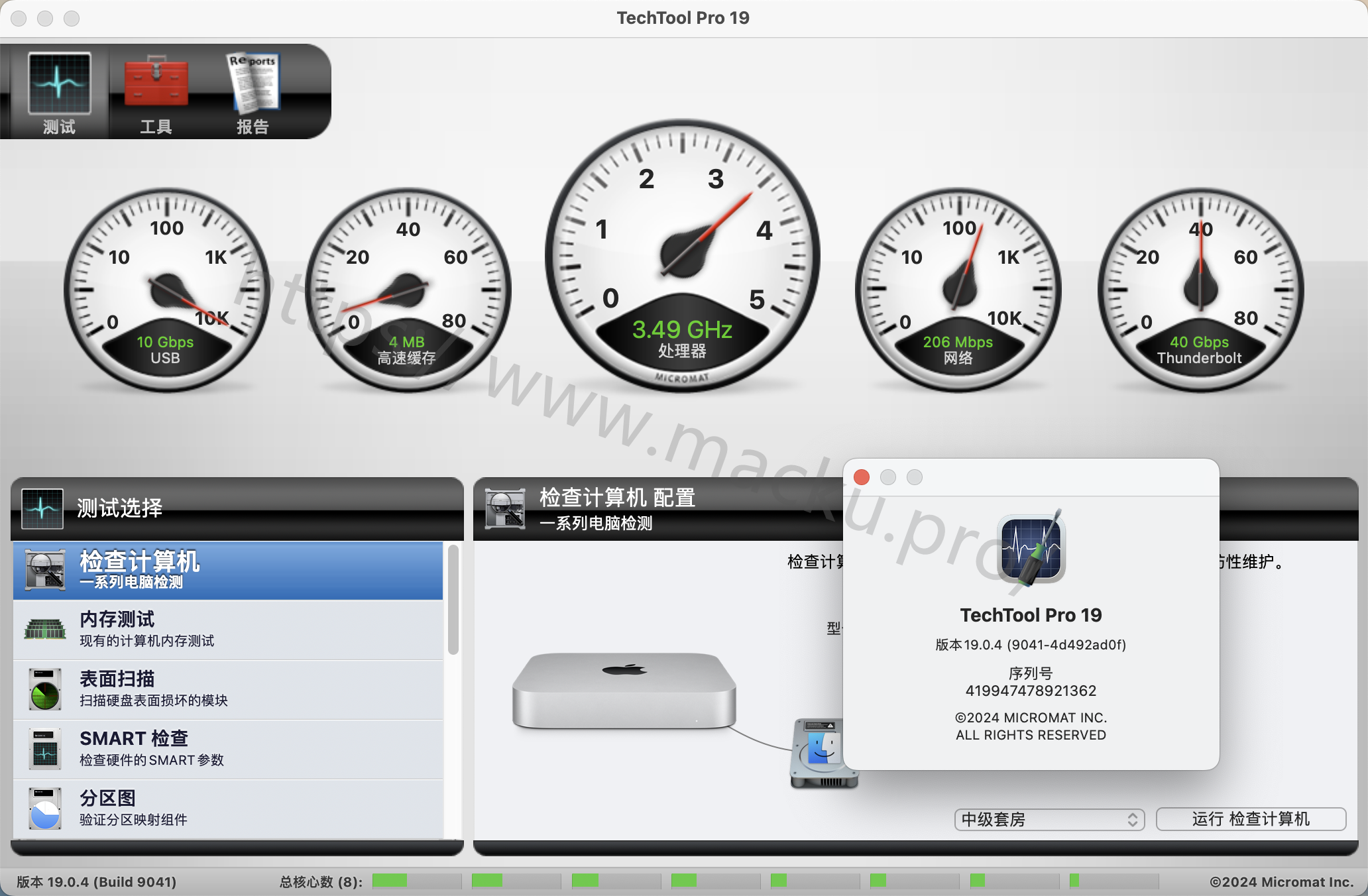Screen dimensions: 1368x896
Task: Click the TechTool Pro 19 name in About dialog
Action: coord(1031,615)
